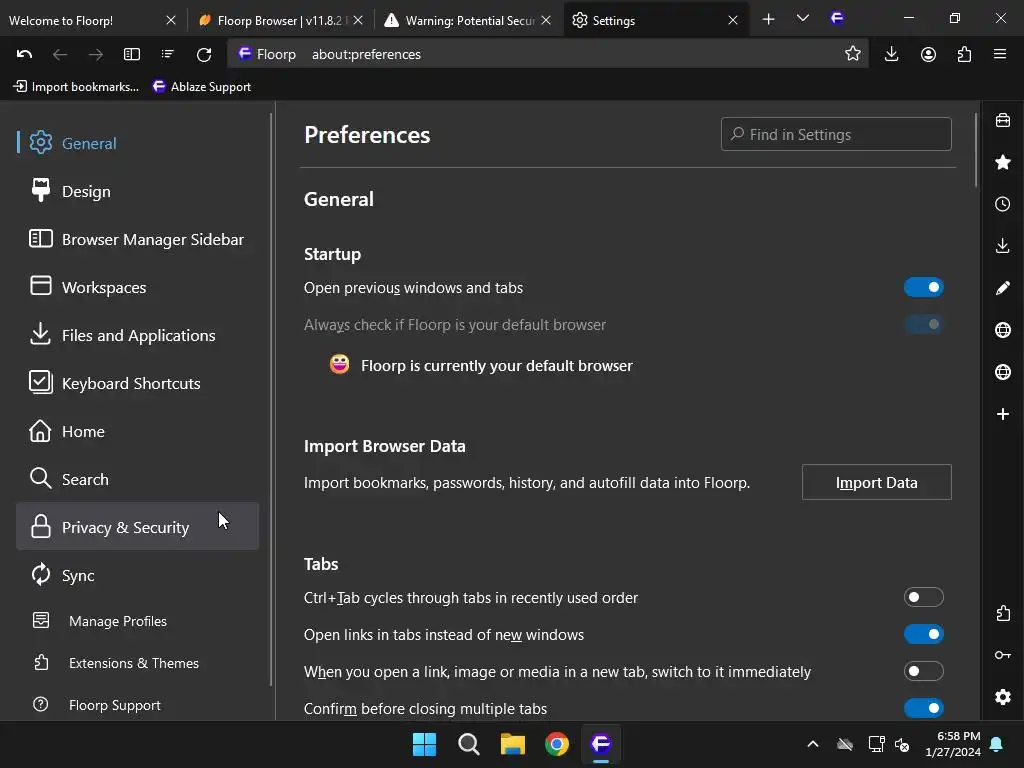The image size is (1024, 768).
Task: Open the tab list icon in toolbar
Action: [168, 54]
